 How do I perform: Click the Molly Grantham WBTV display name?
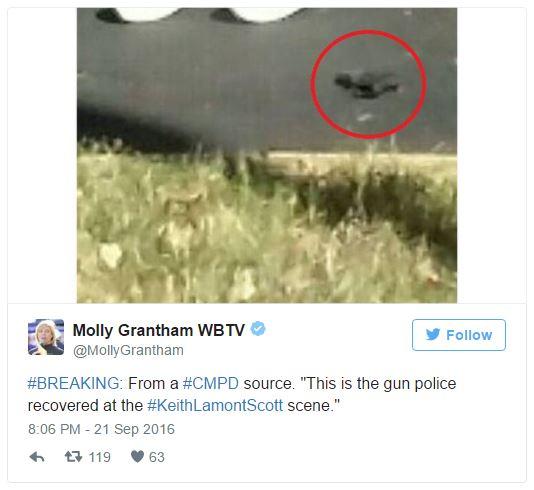tap(159, 330)
